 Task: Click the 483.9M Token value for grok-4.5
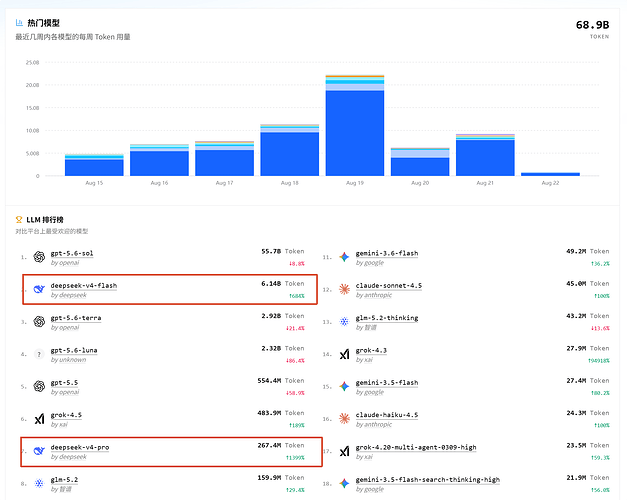(281, 413)
